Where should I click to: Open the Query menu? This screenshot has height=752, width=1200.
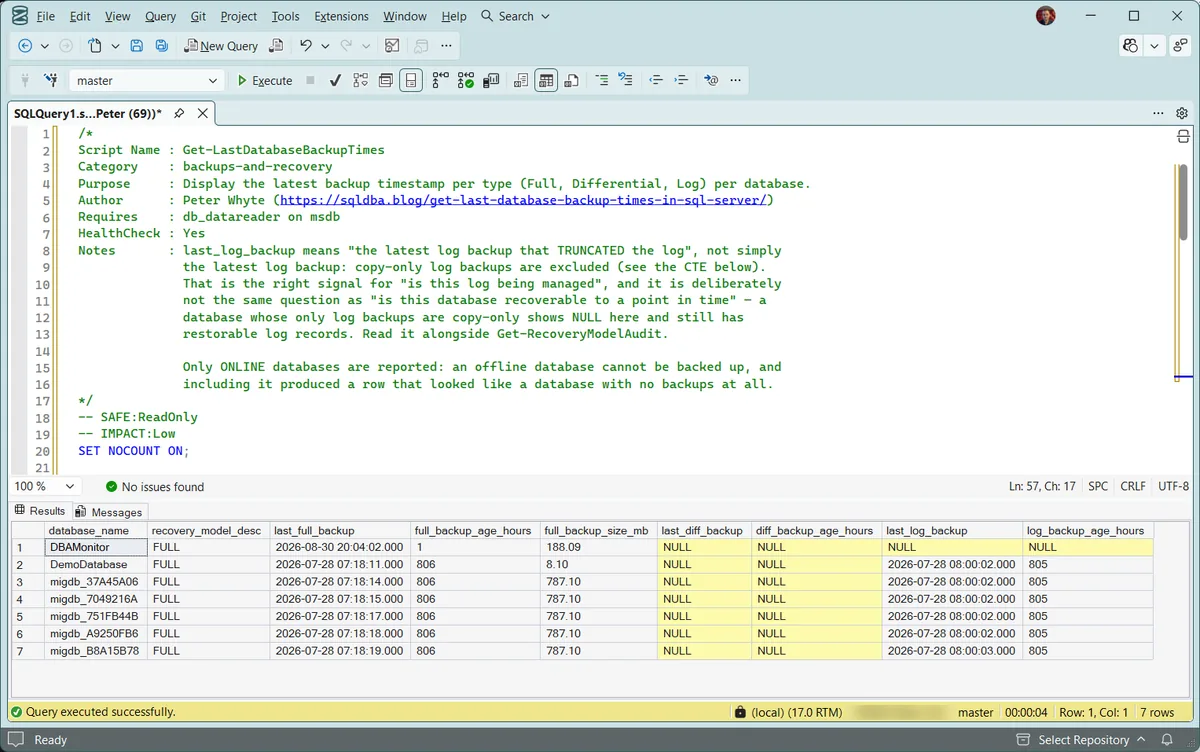pyautogui.click(x=160, y=16)
